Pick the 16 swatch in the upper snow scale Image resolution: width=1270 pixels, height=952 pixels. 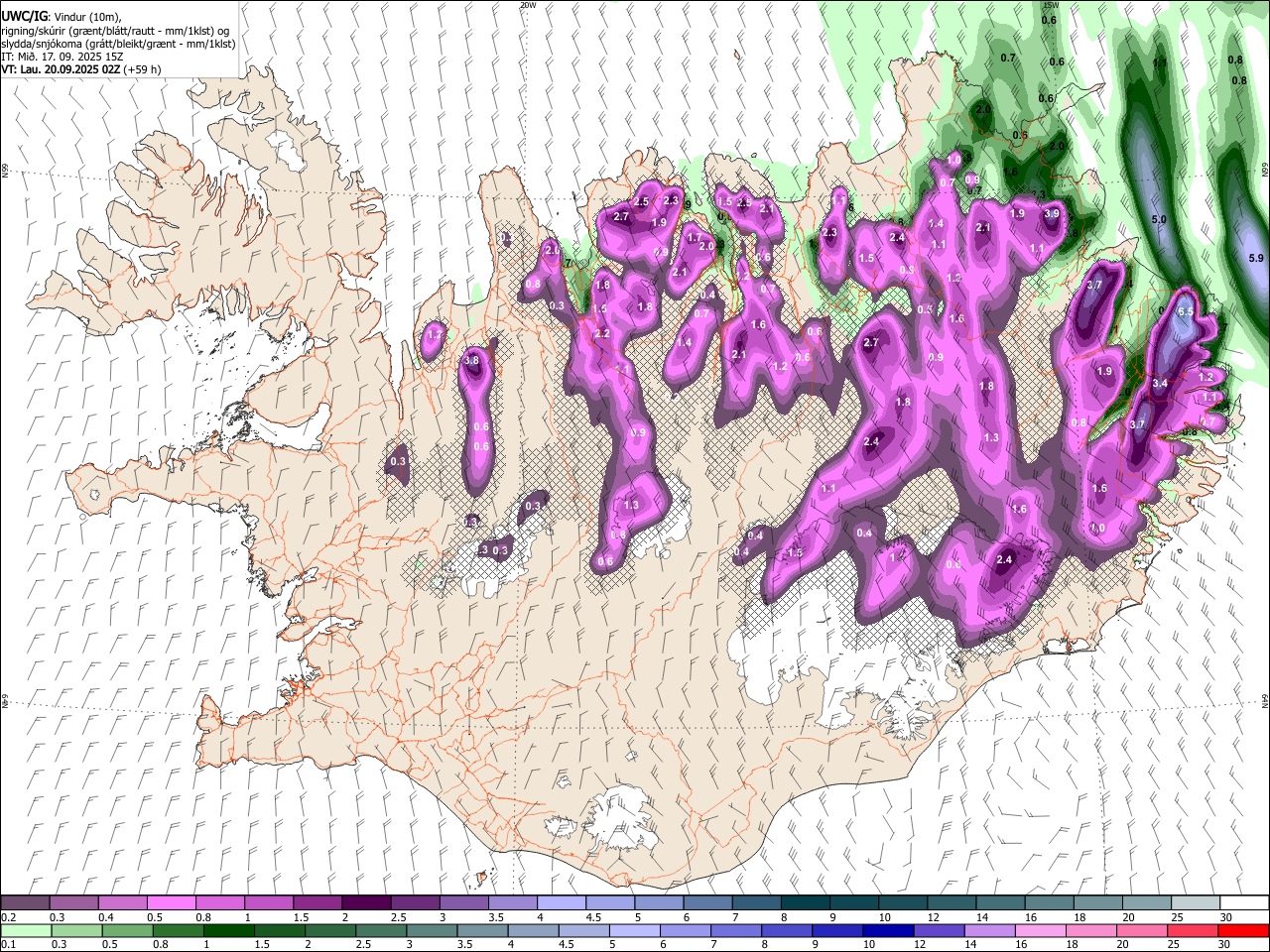(1049, 902)
